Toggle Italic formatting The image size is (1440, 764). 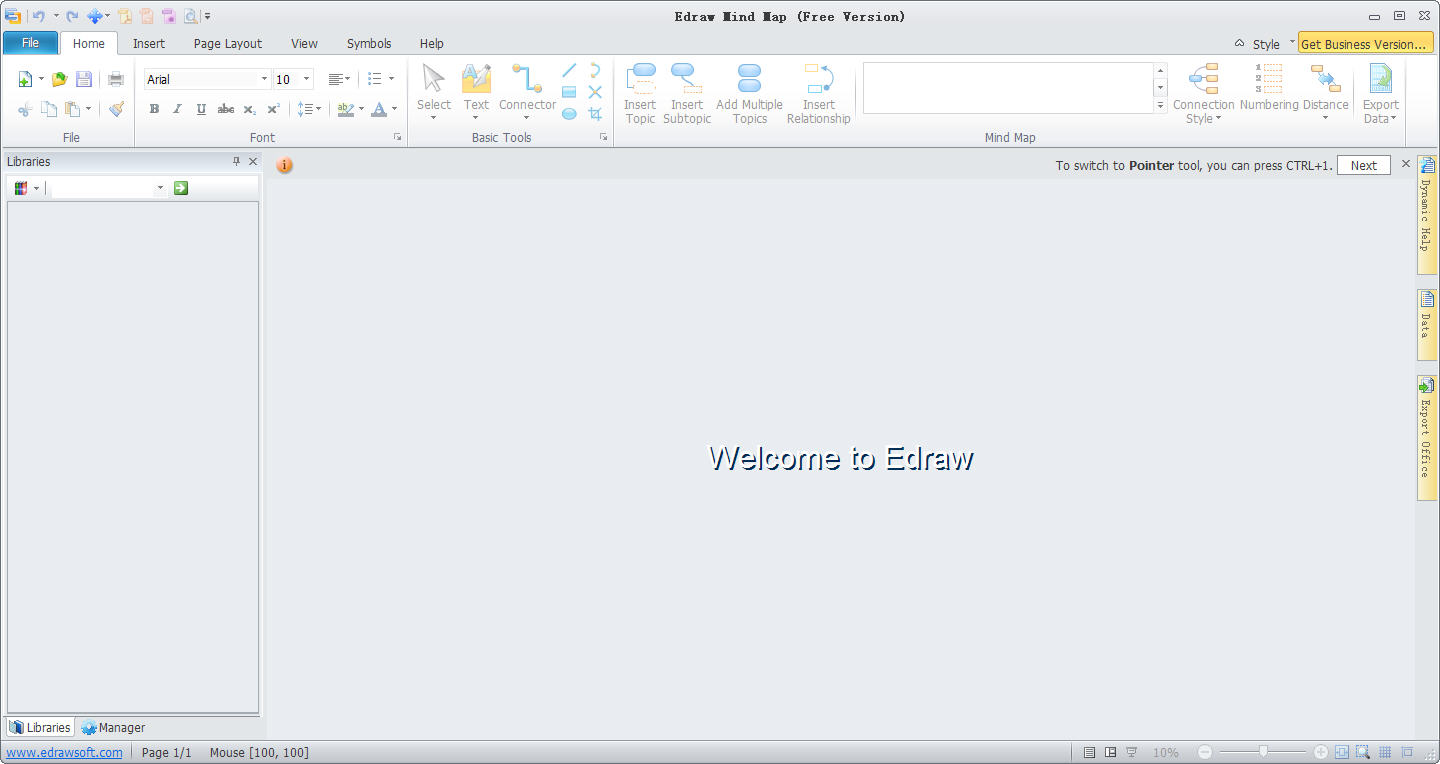(x=177, y=109)
